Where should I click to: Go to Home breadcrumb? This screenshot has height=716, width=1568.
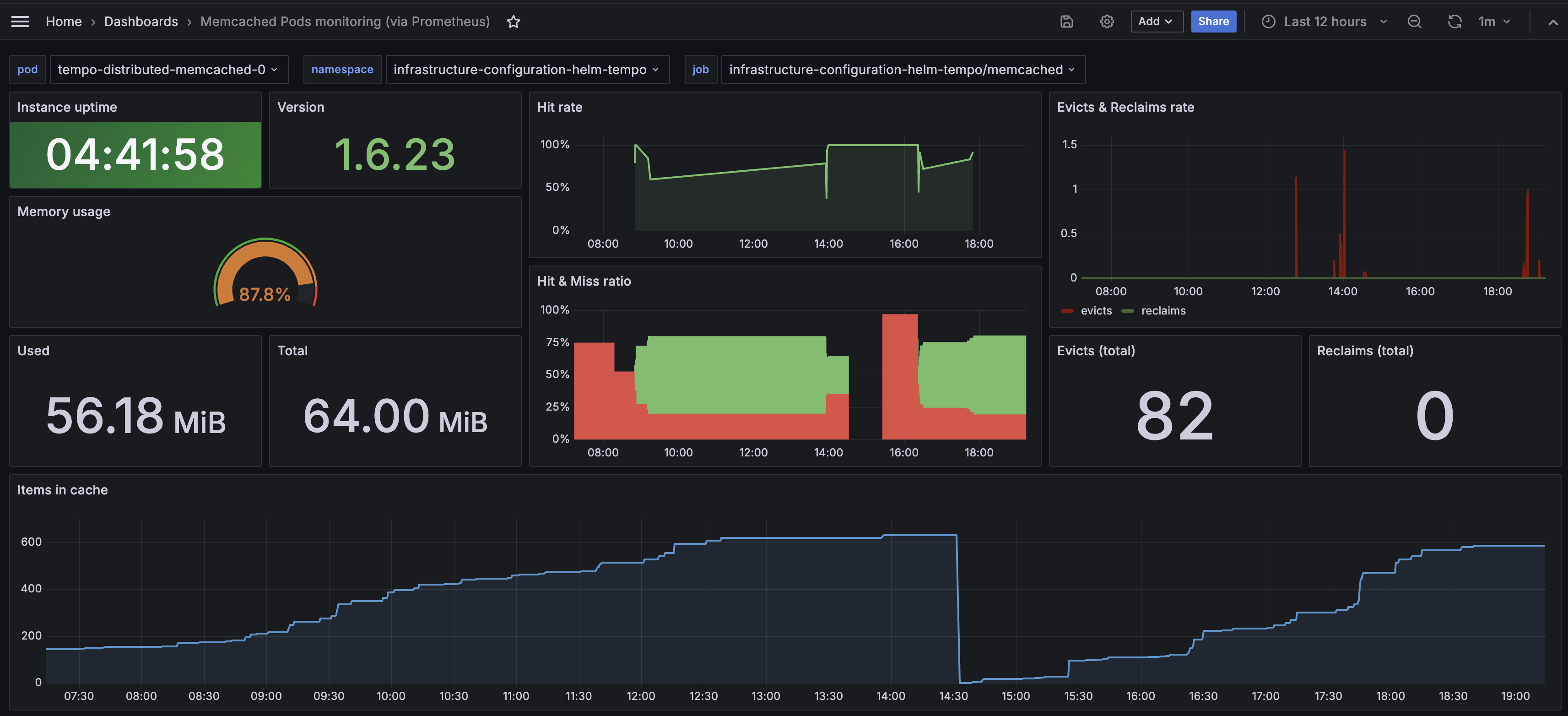[x=63, y=22]
